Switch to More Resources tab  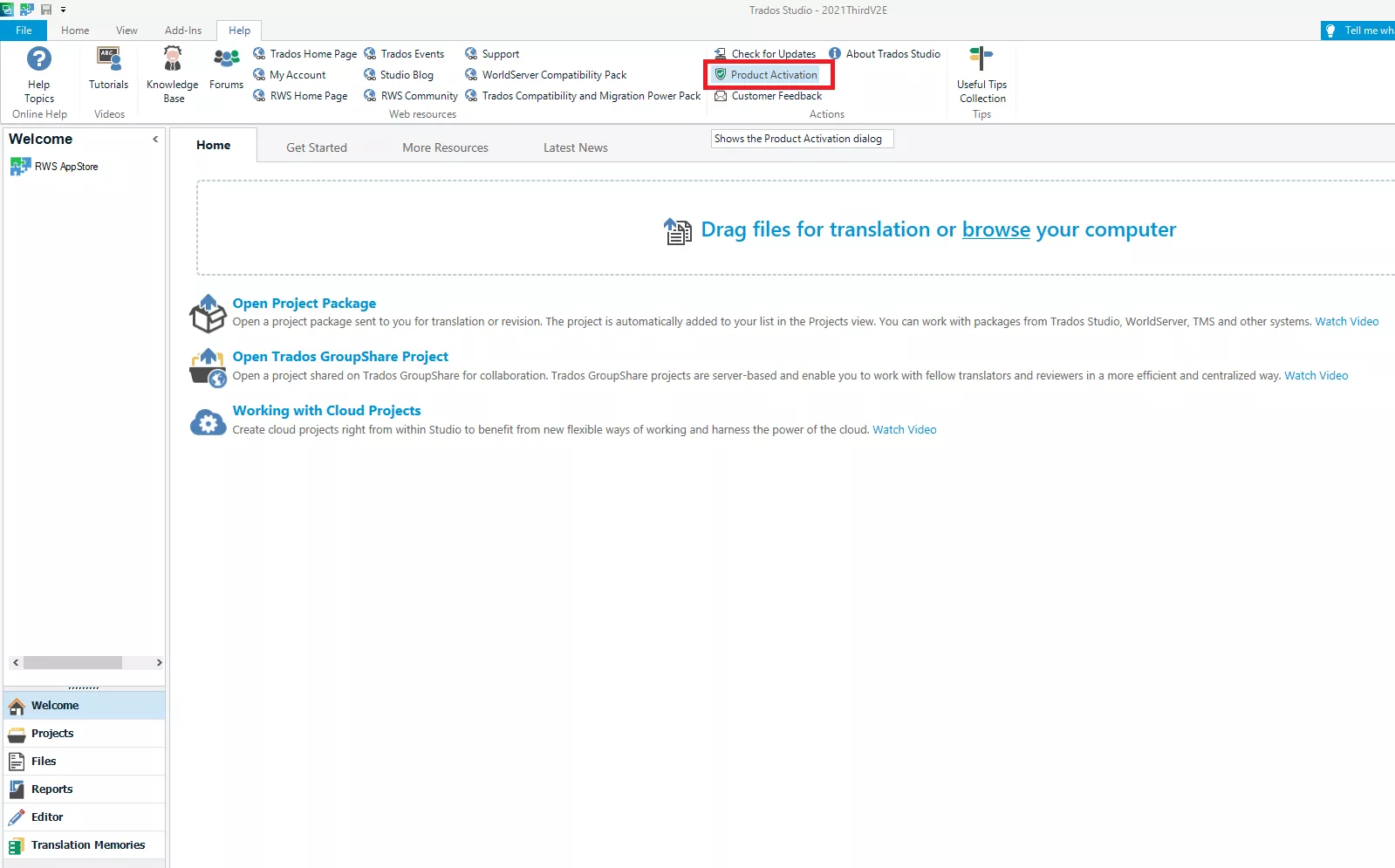445,147
